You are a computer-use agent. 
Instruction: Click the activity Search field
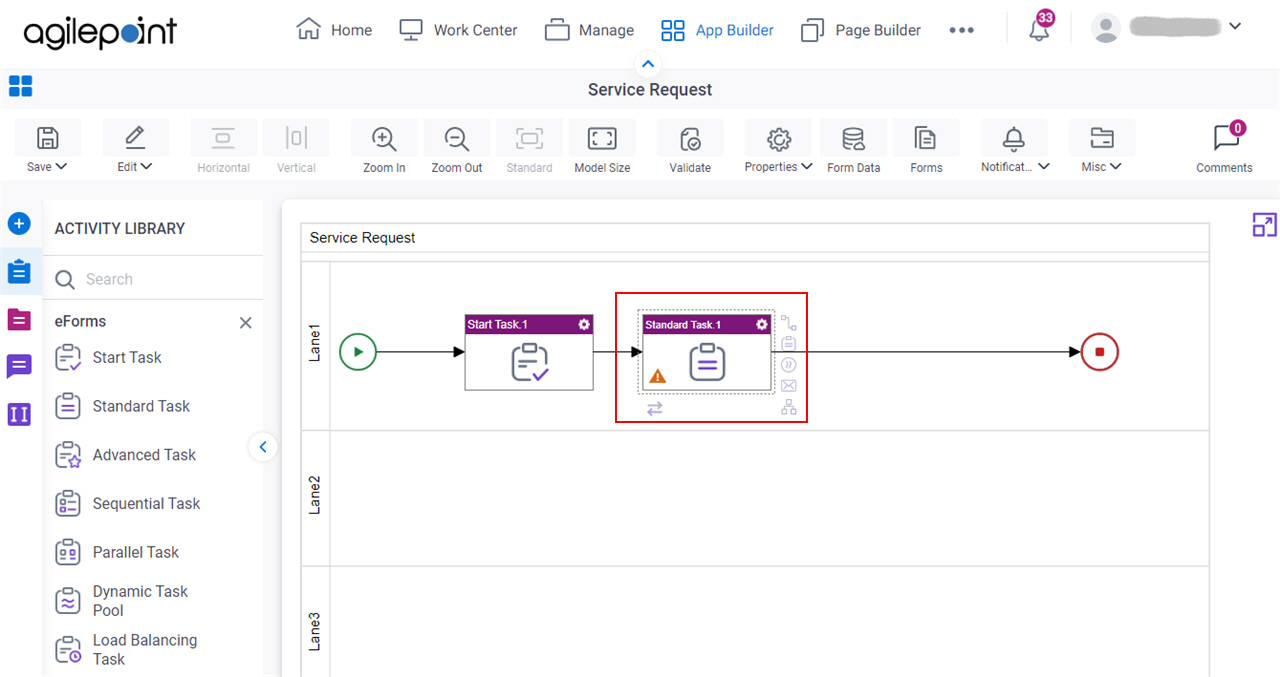coord(155,279)
